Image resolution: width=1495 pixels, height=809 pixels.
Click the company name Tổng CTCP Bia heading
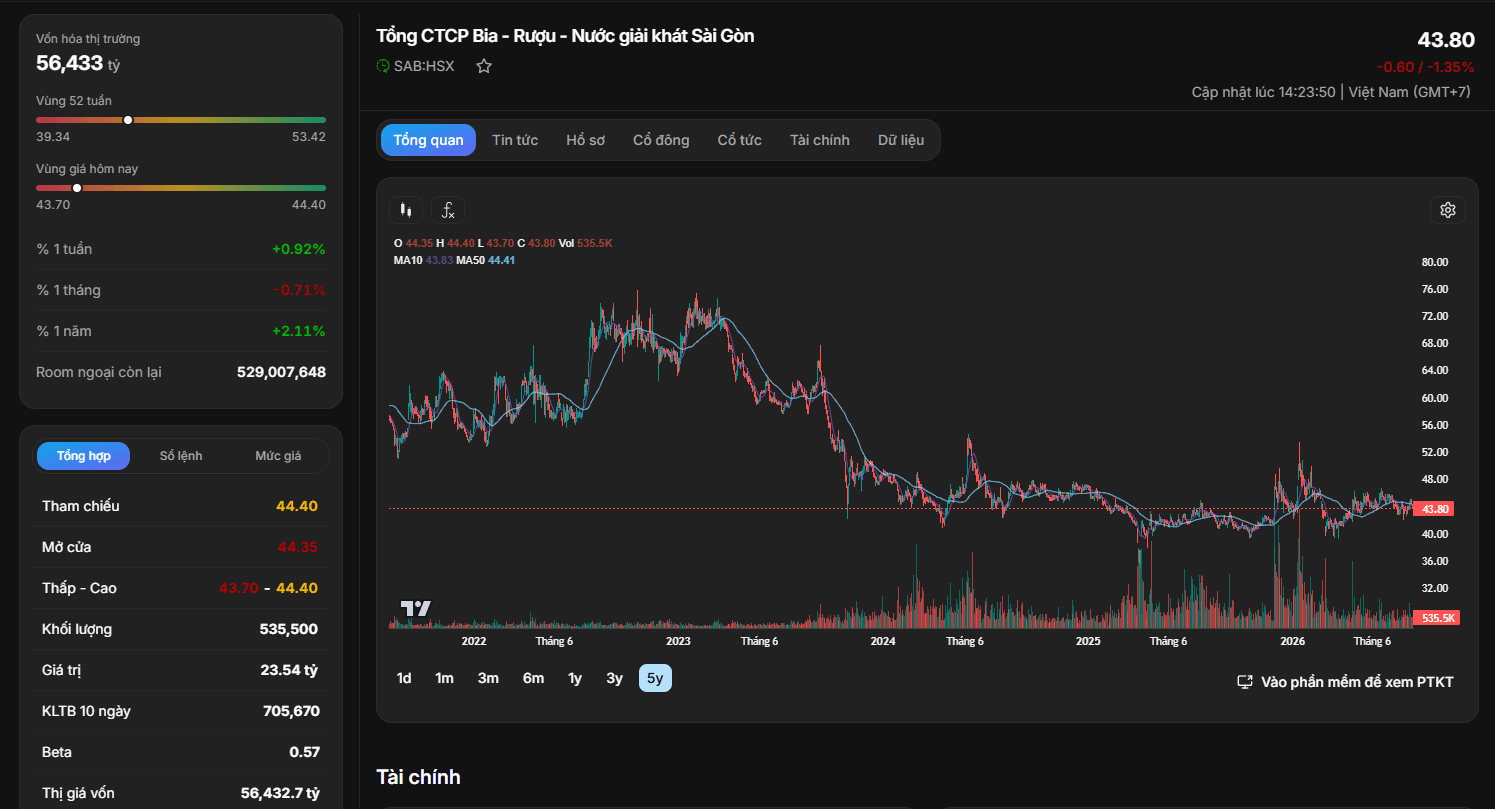(565, 36)
